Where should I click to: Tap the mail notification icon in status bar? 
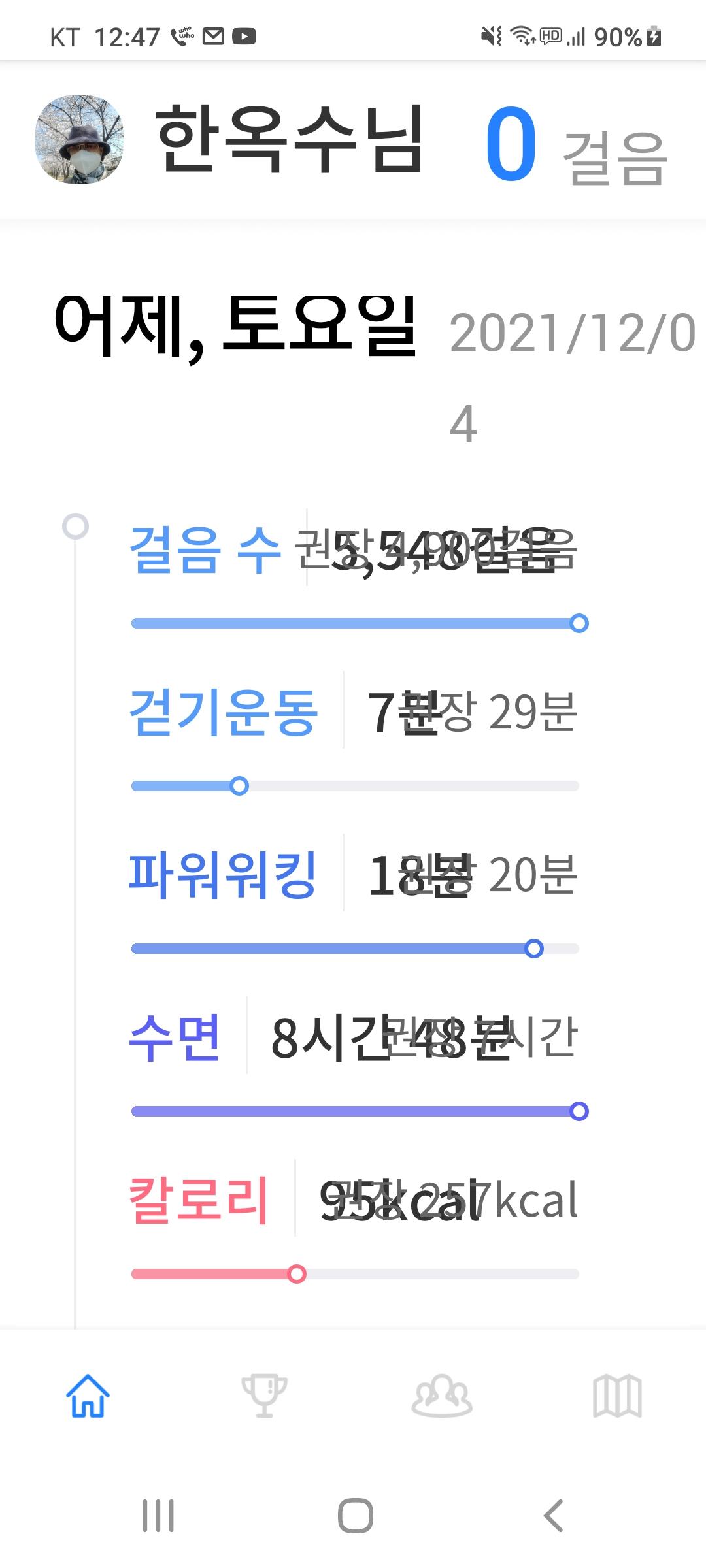[213, 37]
